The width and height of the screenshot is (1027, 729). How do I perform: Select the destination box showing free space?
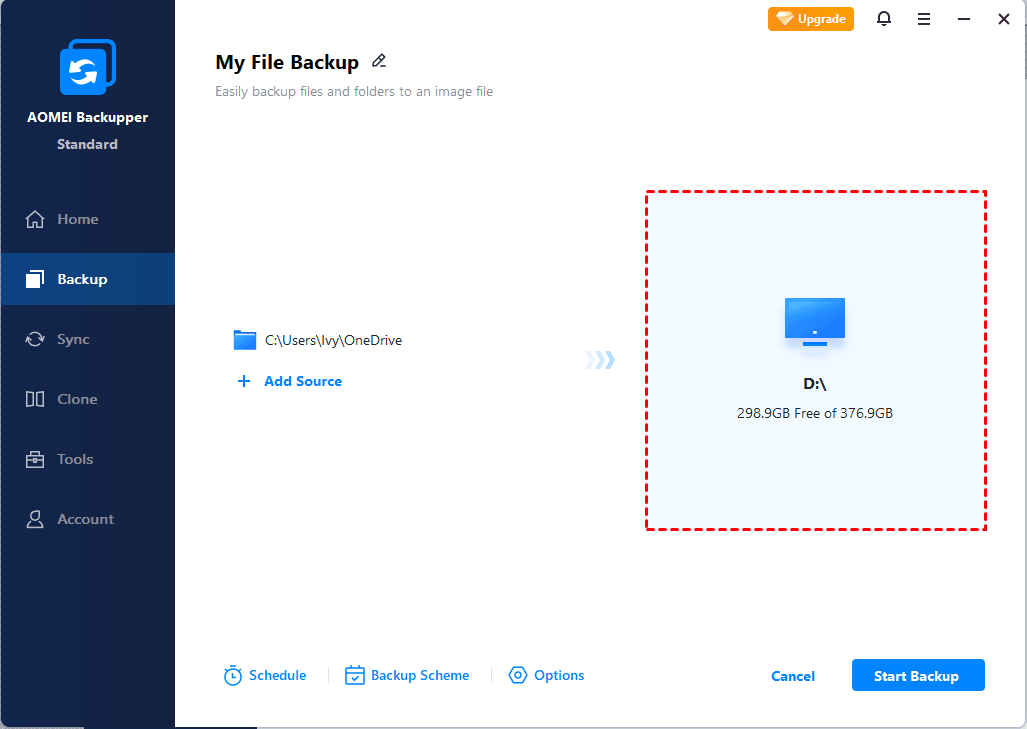click(x=815, y=412)
